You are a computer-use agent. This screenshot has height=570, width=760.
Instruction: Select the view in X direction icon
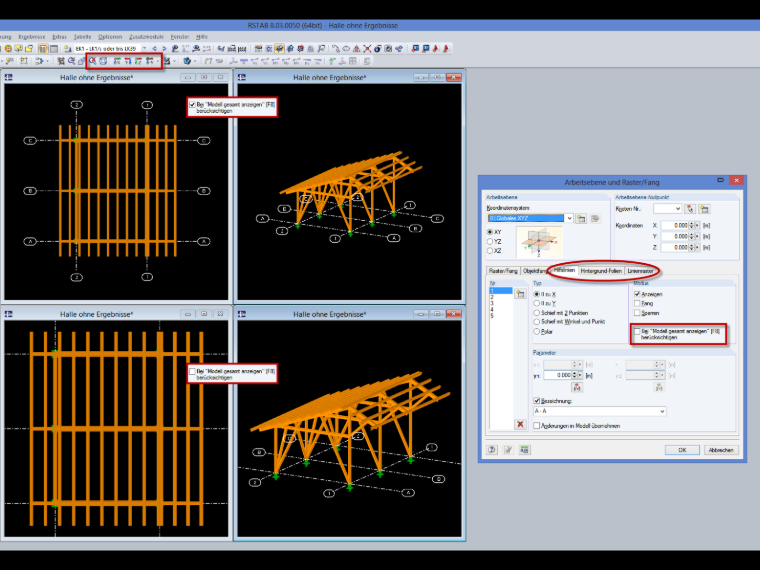pos(117,61)
